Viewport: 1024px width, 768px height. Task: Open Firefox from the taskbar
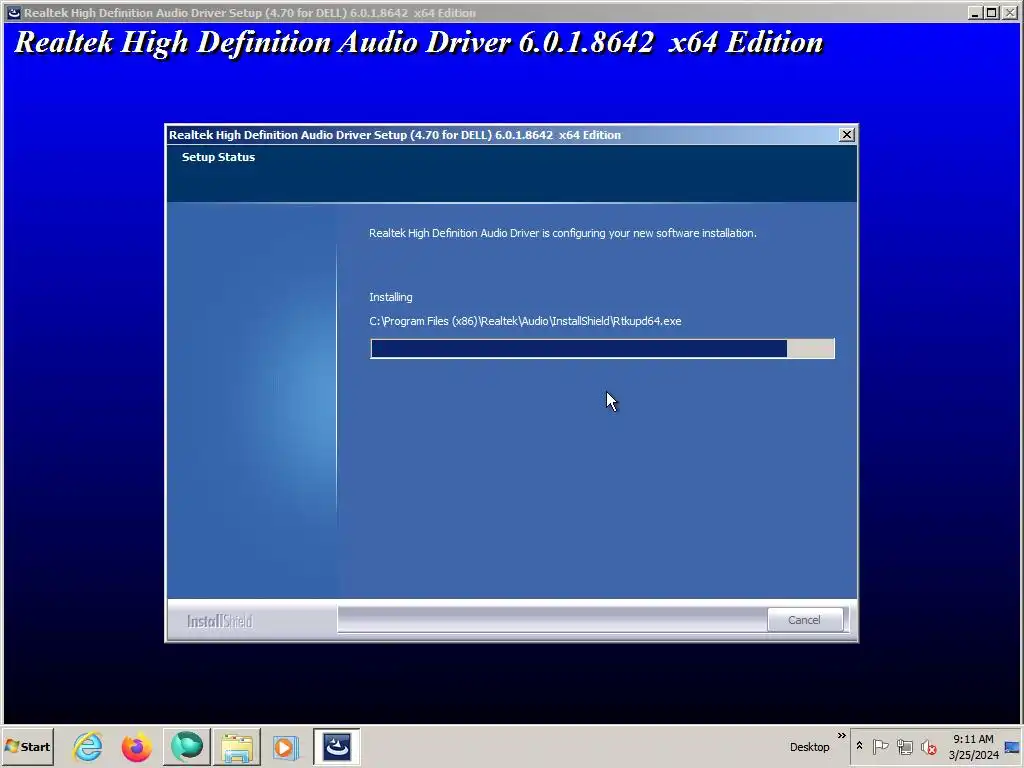[136, 746]
